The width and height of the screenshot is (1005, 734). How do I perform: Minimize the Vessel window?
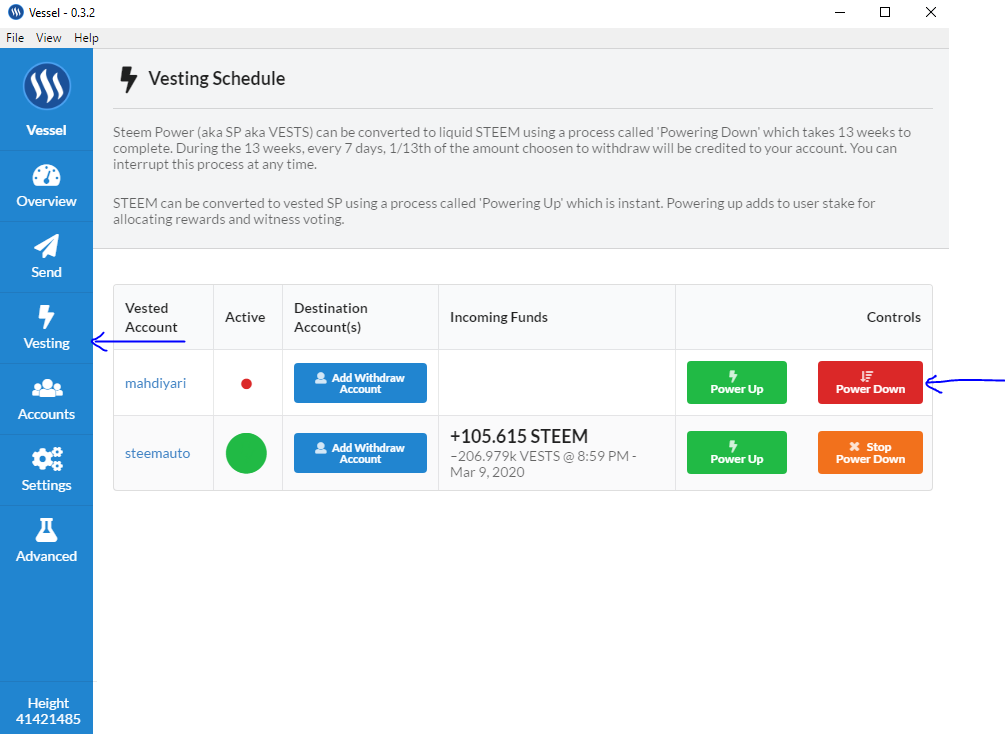pos(840,12)
